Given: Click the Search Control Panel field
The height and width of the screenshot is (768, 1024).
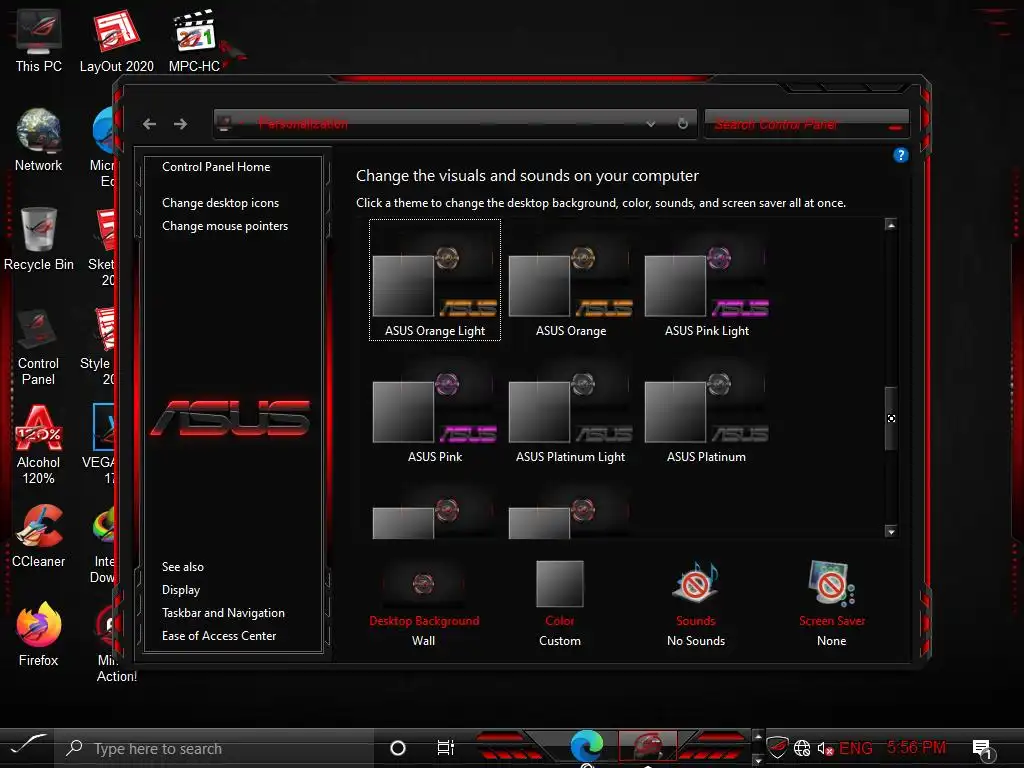Looking at the screenshot, I should (807, 124).
